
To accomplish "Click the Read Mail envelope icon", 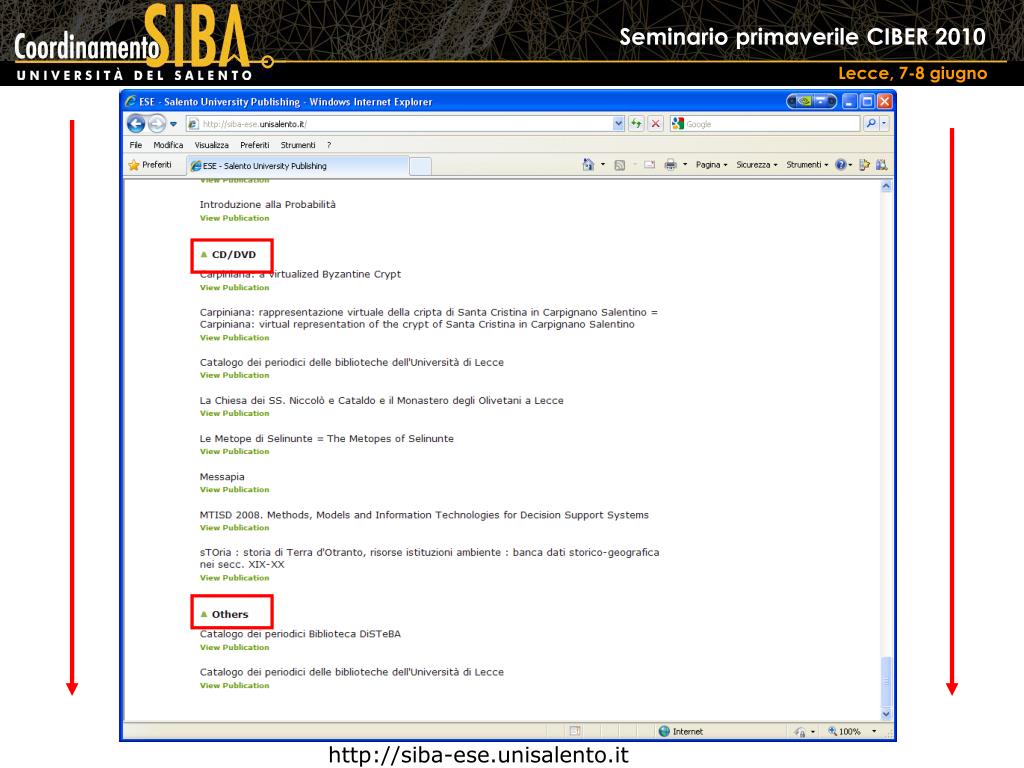I will pos(649,165).
